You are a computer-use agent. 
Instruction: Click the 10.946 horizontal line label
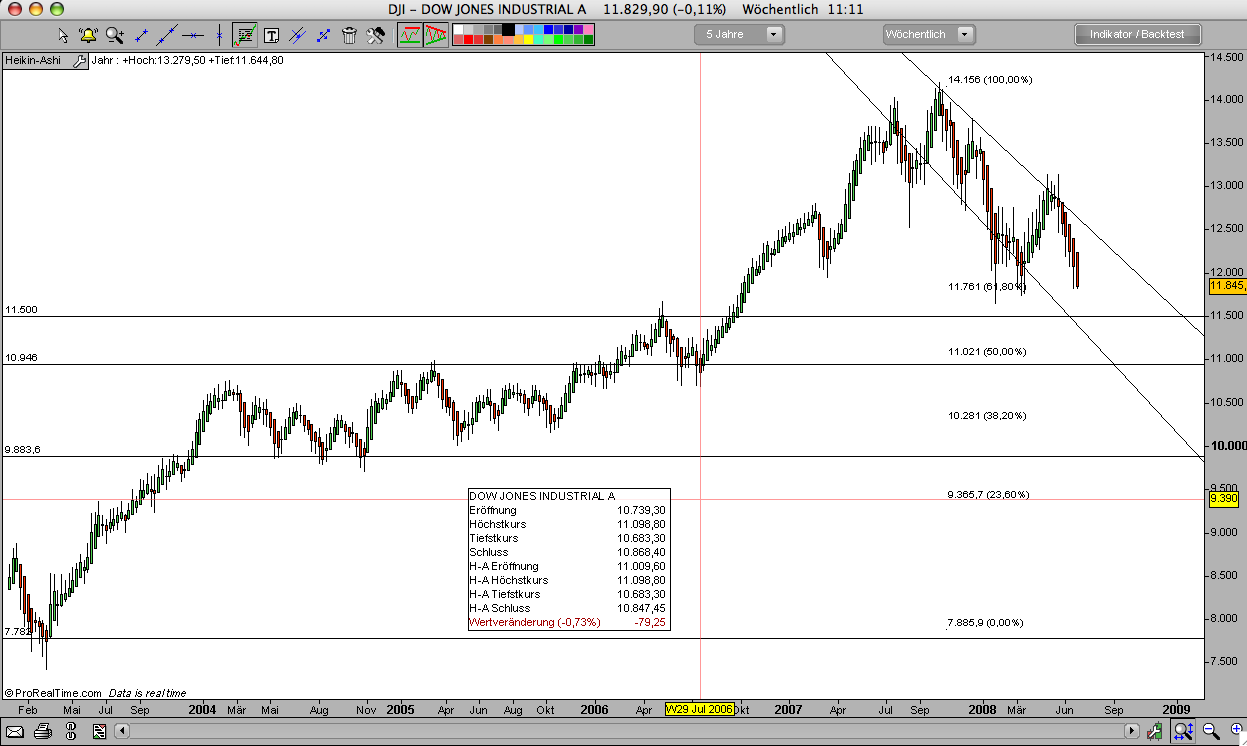[21, 358]
